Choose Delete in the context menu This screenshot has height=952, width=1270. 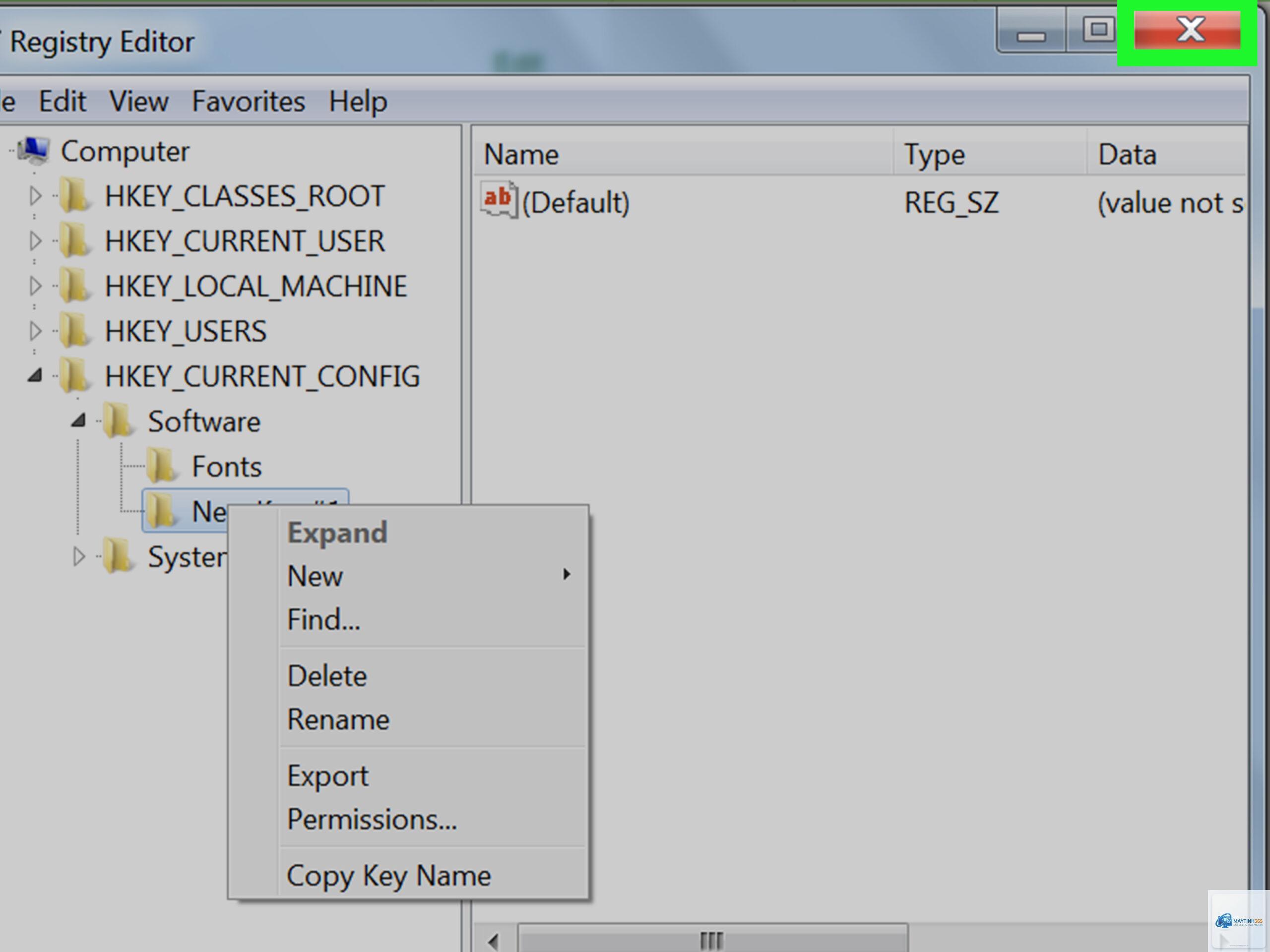point(435,675)
